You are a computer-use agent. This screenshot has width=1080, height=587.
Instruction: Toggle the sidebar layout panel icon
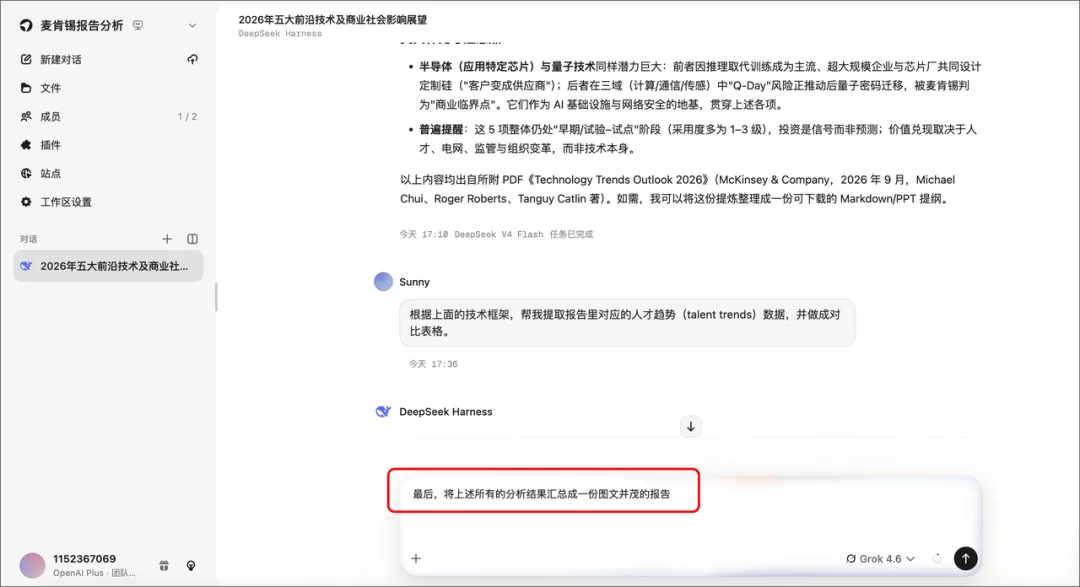click(192, 239)
